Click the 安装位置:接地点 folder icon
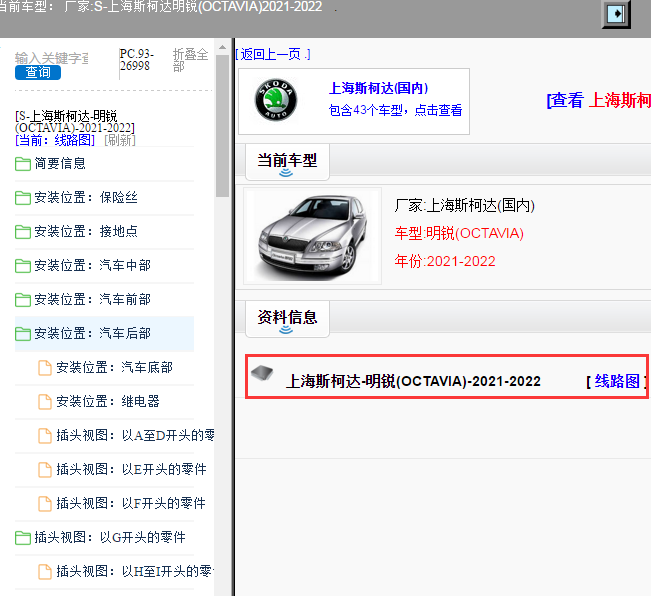Viewport: 651px width, 596px height. pos(23,232)
